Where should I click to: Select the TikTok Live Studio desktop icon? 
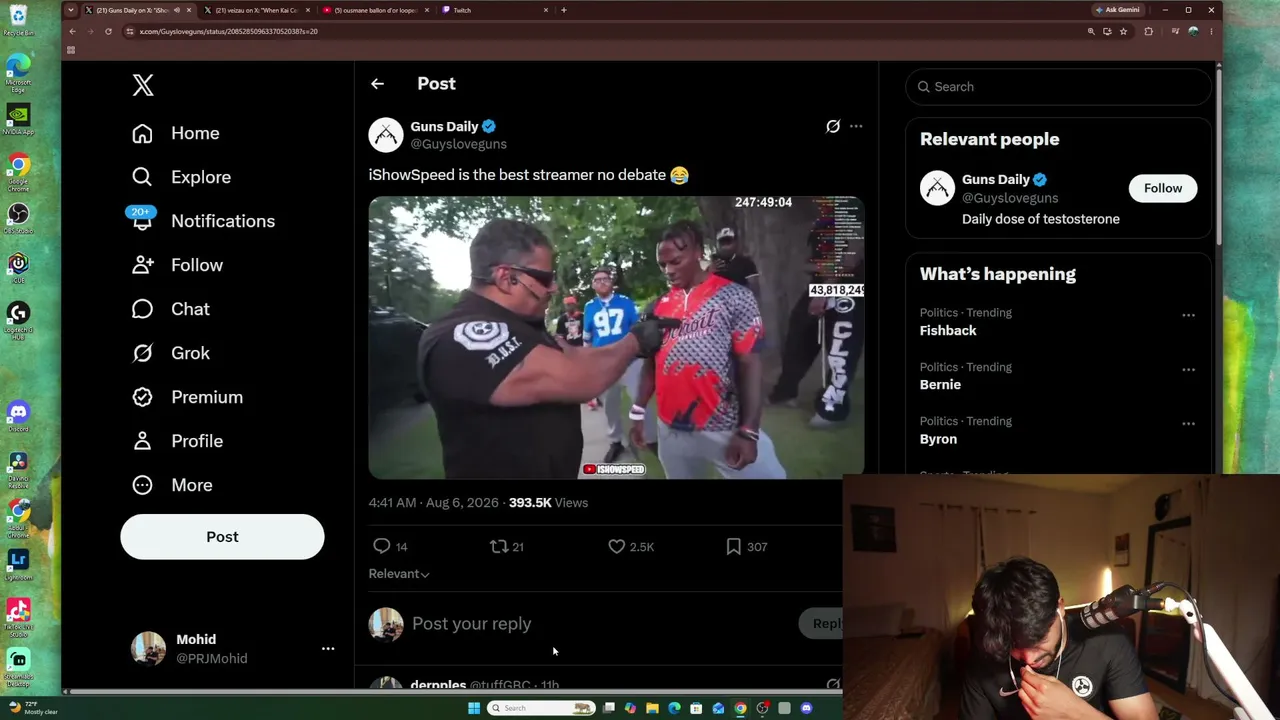(x=18, y=615)
